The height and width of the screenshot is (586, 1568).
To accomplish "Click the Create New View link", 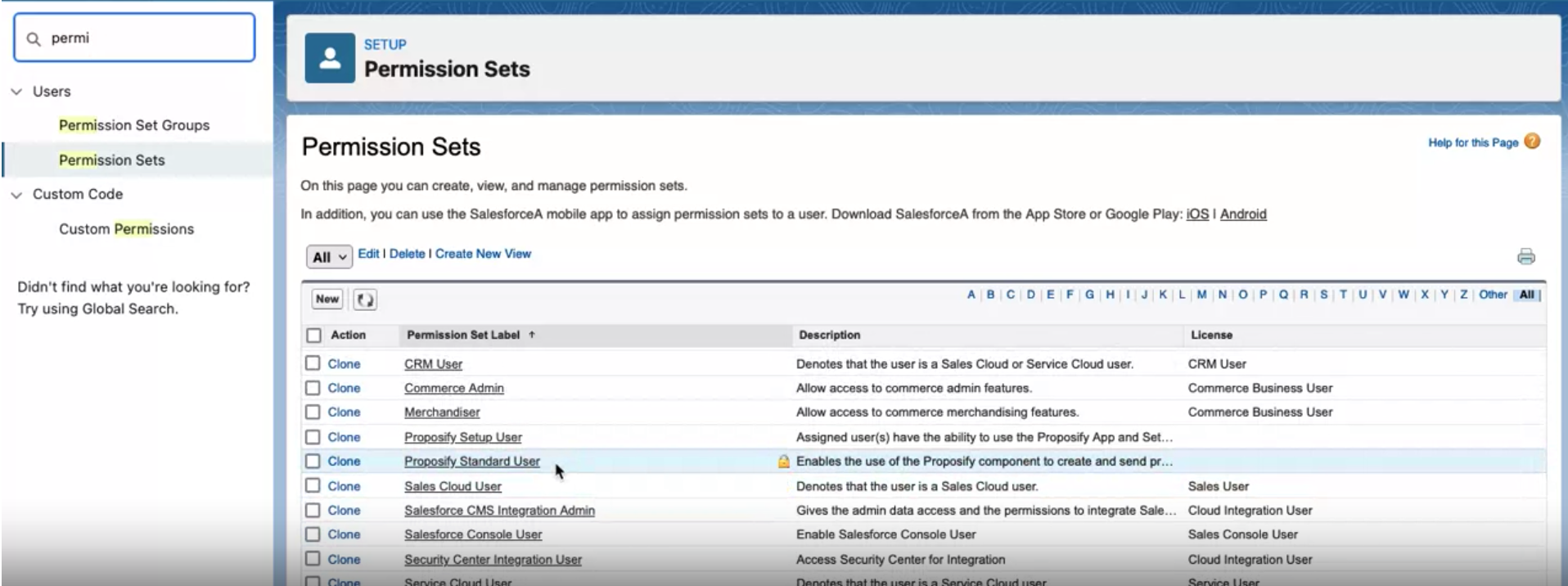I will pos(483,254).
